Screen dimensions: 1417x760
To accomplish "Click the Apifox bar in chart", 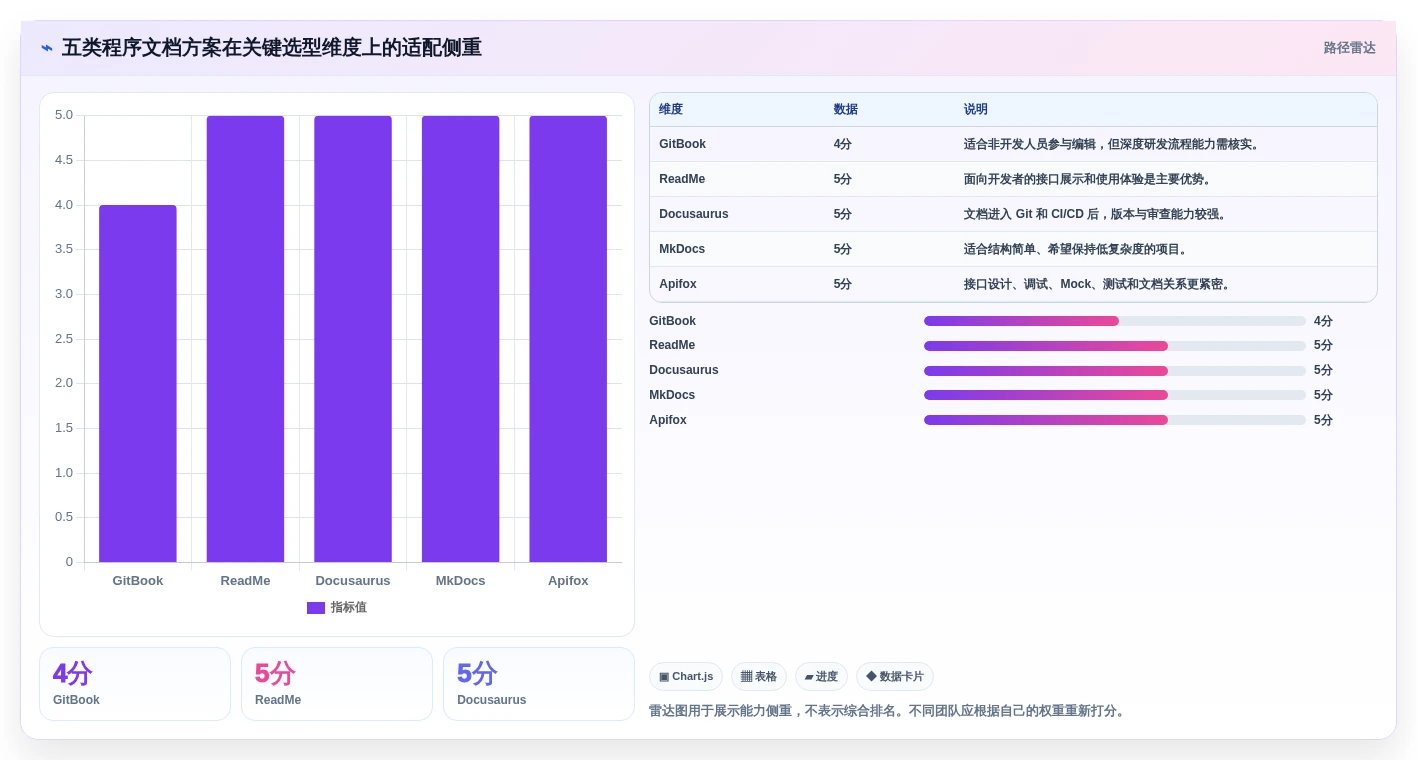I will [x=568, y=339].
